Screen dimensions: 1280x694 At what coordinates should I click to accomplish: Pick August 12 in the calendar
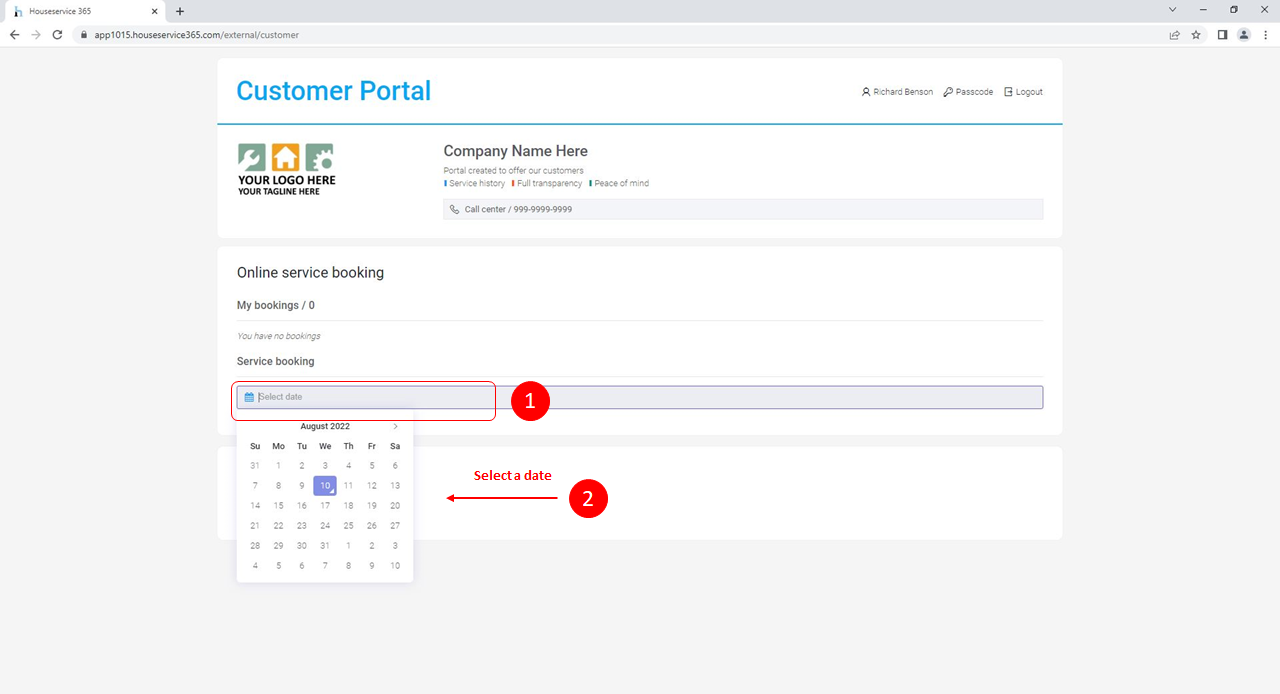coord(372,485)
